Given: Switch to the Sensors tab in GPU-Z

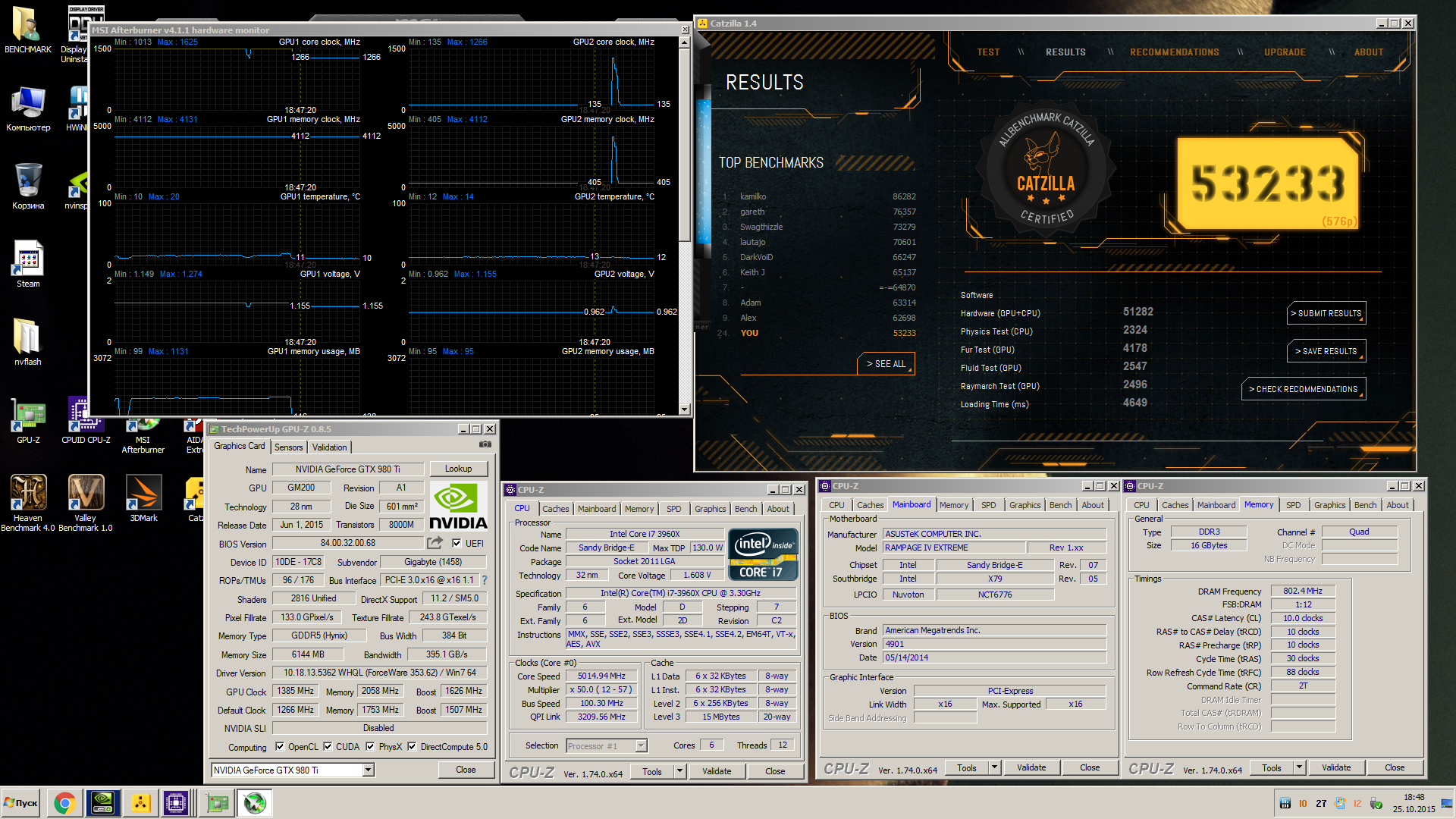Looking at the screenshot, I should 288,447.
